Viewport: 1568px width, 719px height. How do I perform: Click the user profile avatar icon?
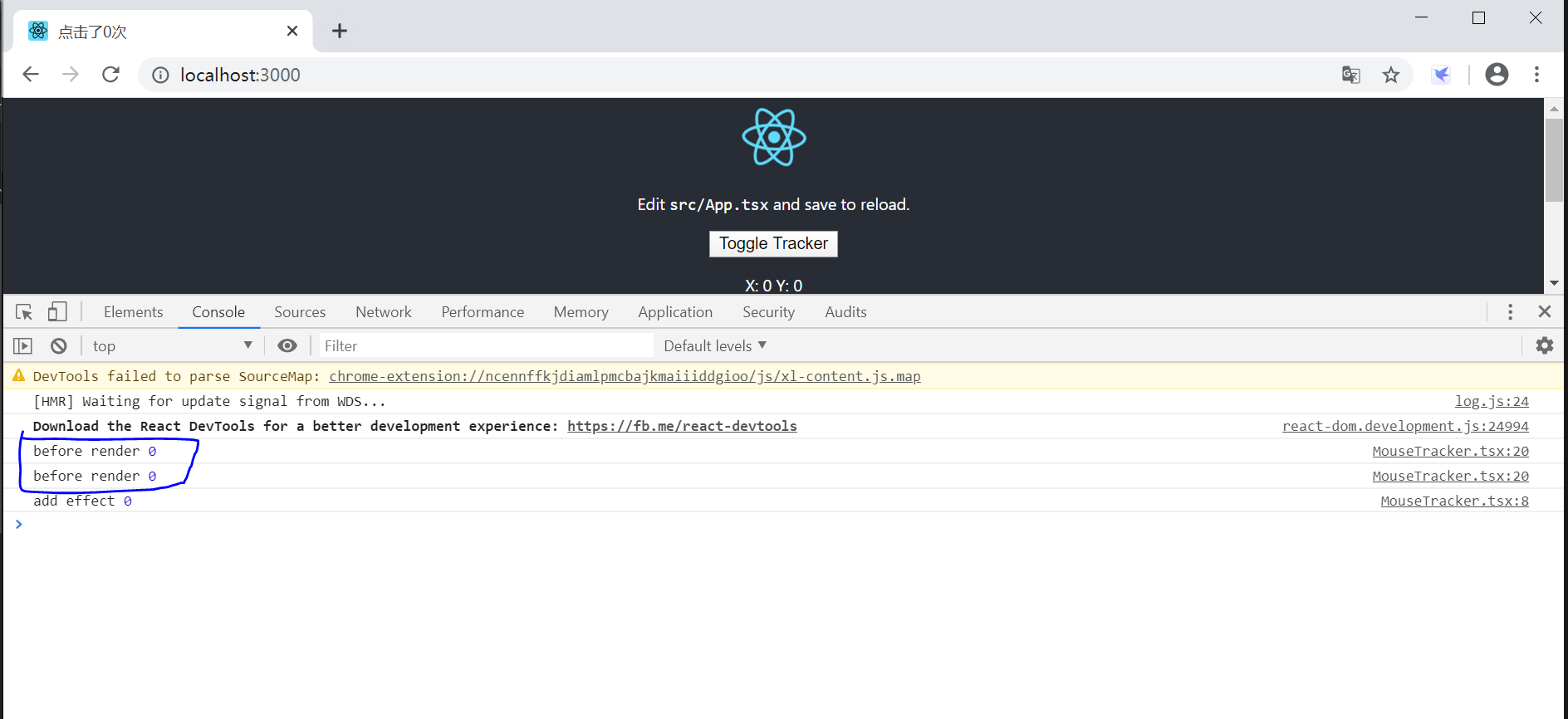coord(1497,75)
